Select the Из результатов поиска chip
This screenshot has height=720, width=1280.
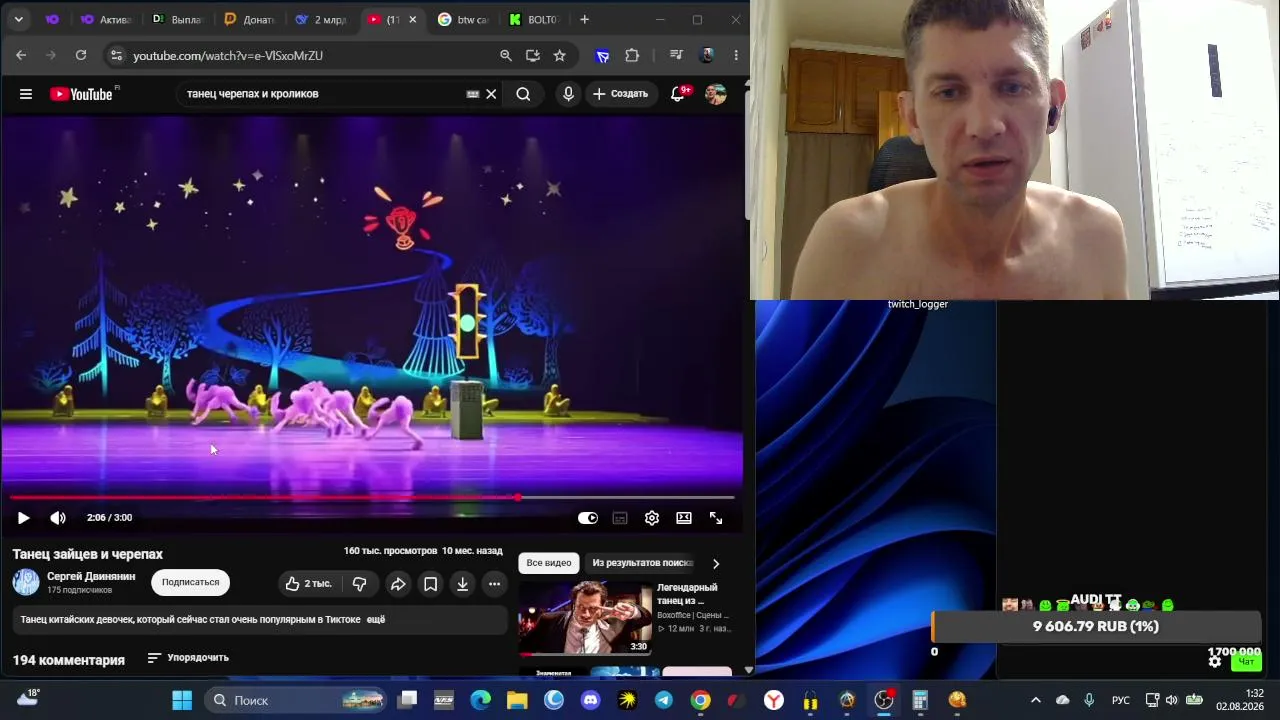pos(642,563)
